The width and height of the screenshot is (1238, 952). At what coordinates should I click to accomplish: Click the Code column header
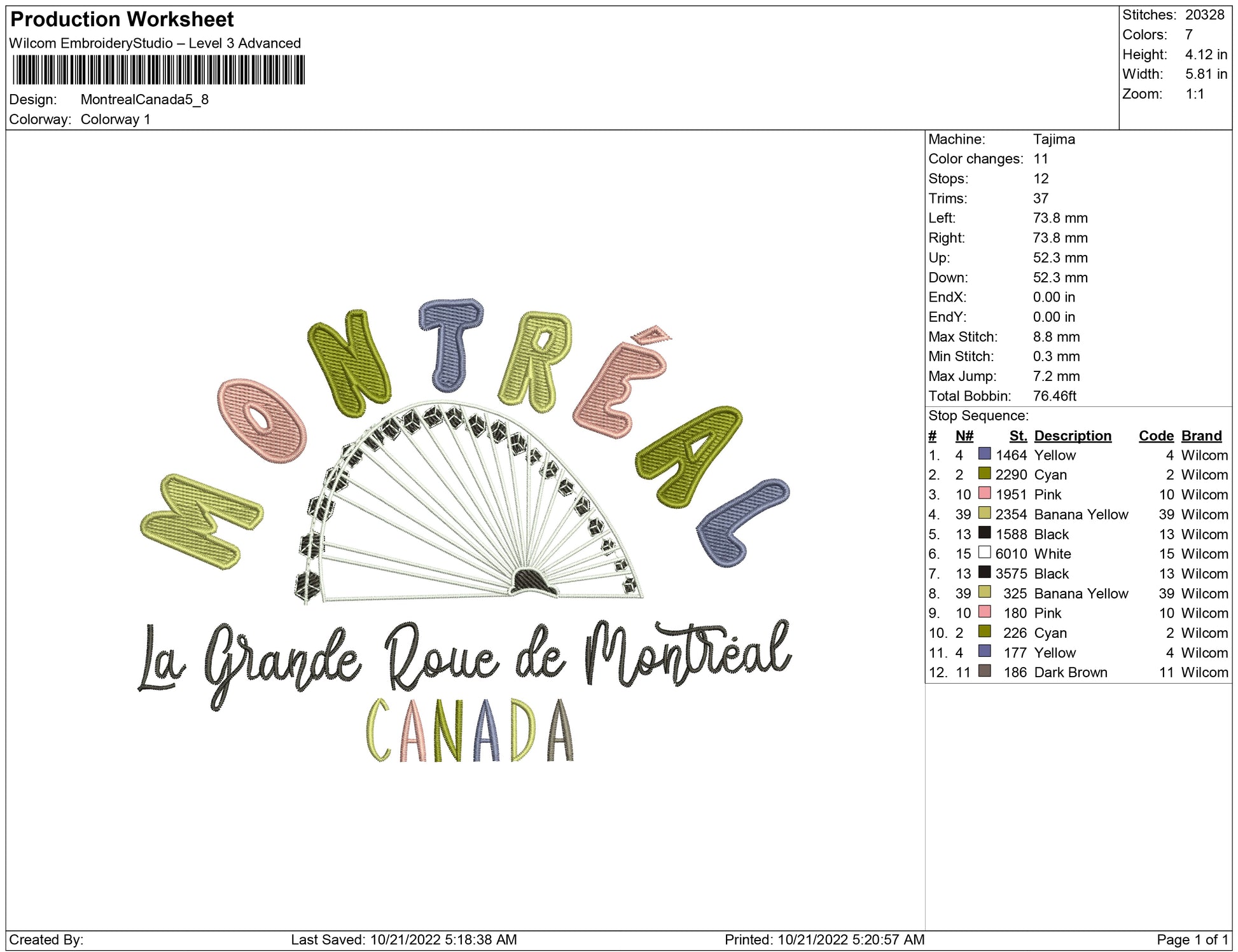[1155, 436]
